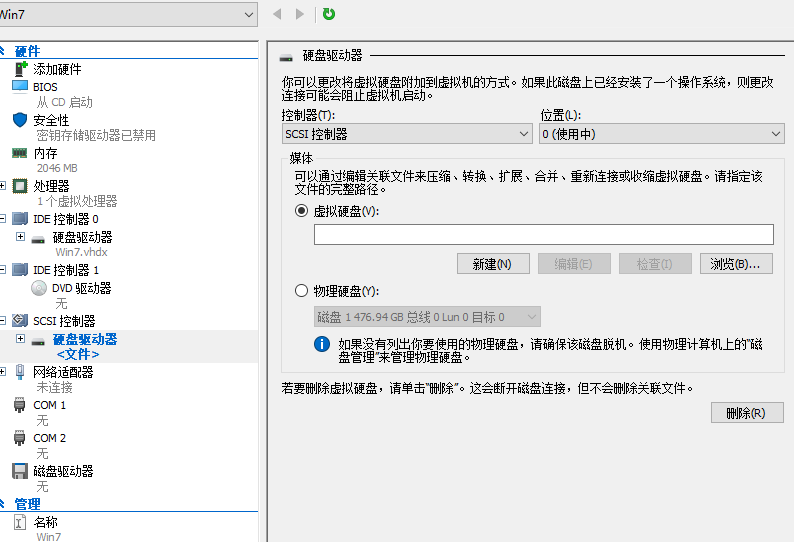Image resolution: width=794 pixels, height=542 pixels.
Task: Open the physical disk 磁盘 1 dropdown
Action: pyautogui.click(x=427, y=317)
